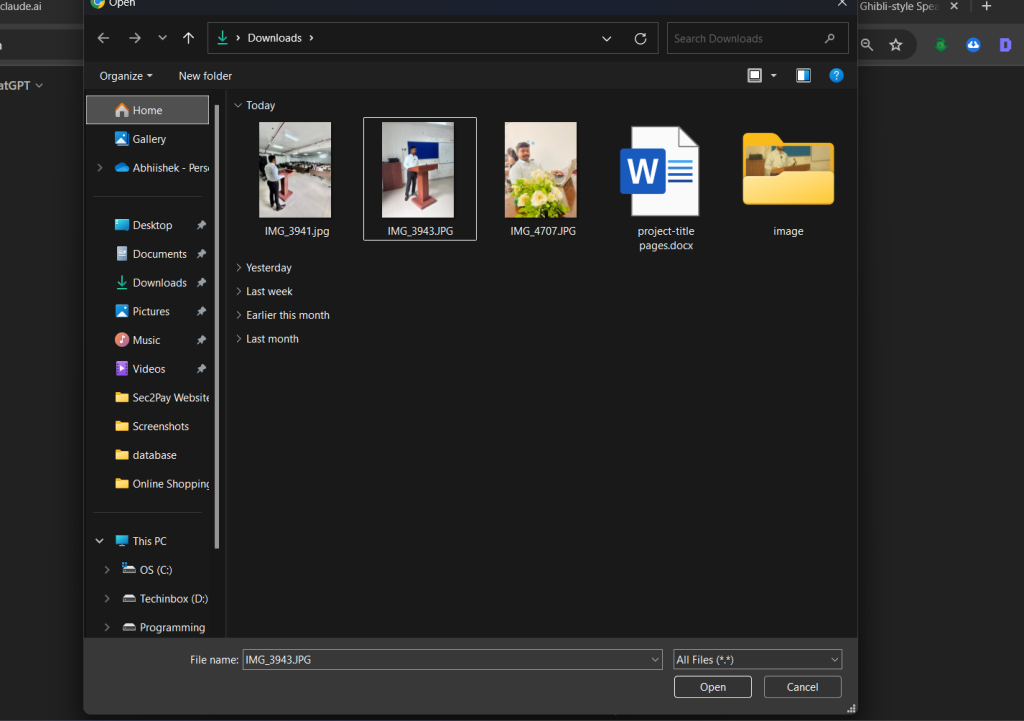This screenshot has height=721, width=1024.
Task: Click New folder
Action: tap(204, 75)
